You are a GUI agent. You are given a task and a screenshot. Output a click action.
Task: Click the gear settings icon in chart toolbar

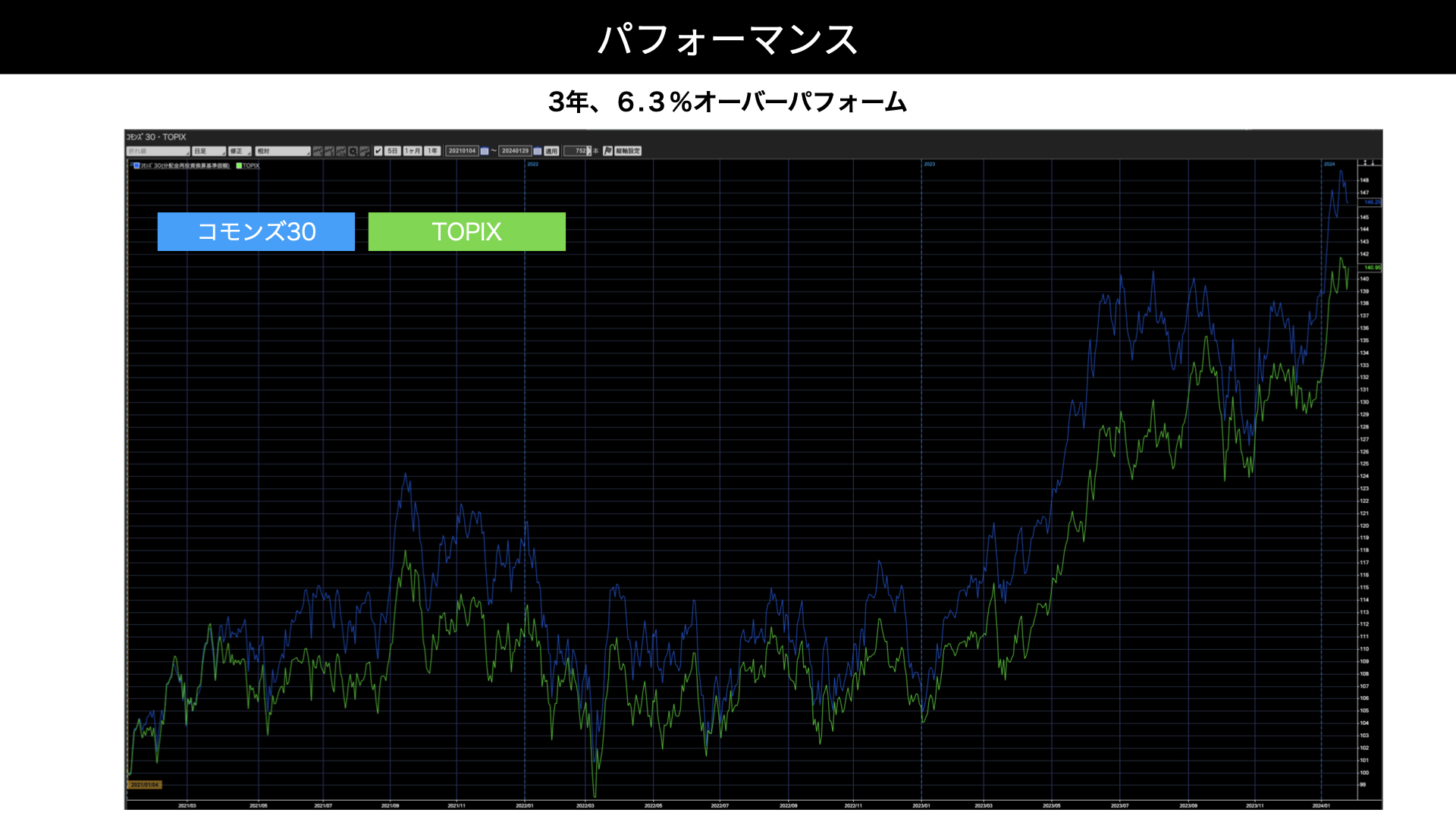[x=353, y=151]
